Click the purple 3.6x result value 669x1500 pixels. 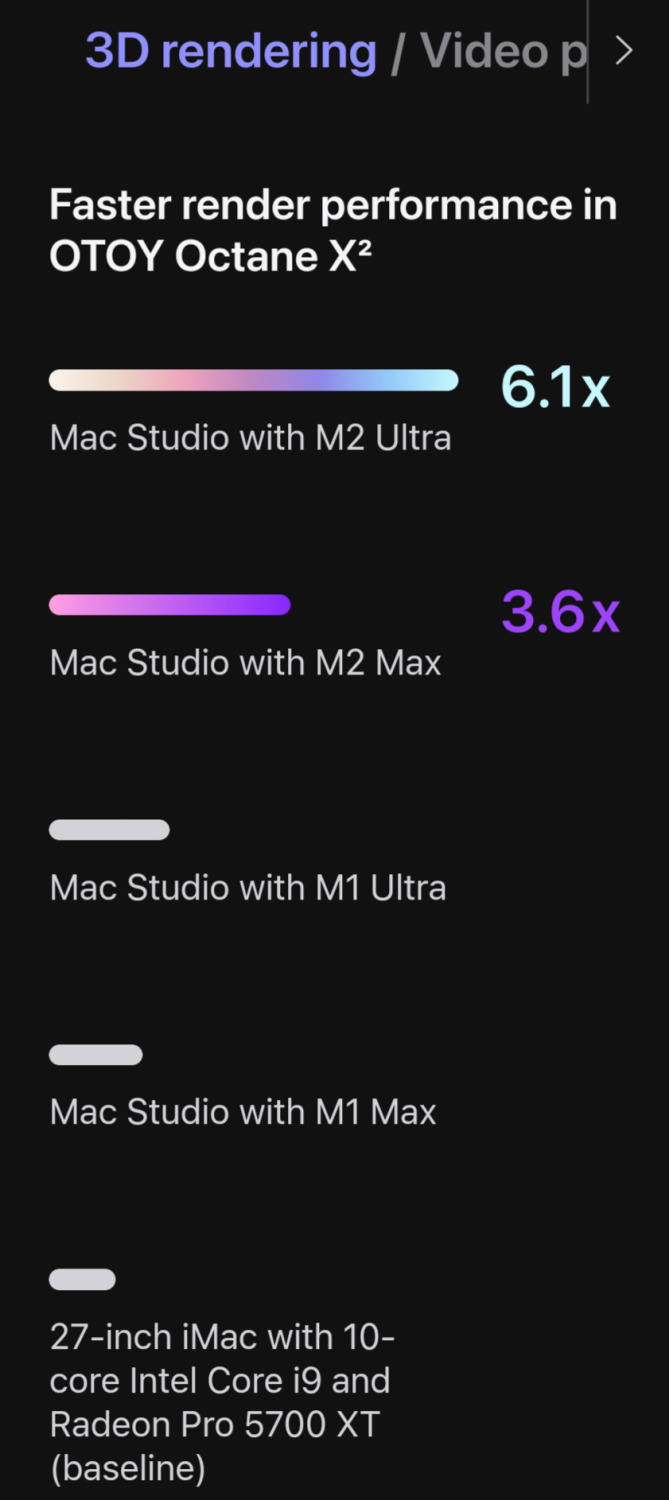pyautogui.click(x=561, y=611)
